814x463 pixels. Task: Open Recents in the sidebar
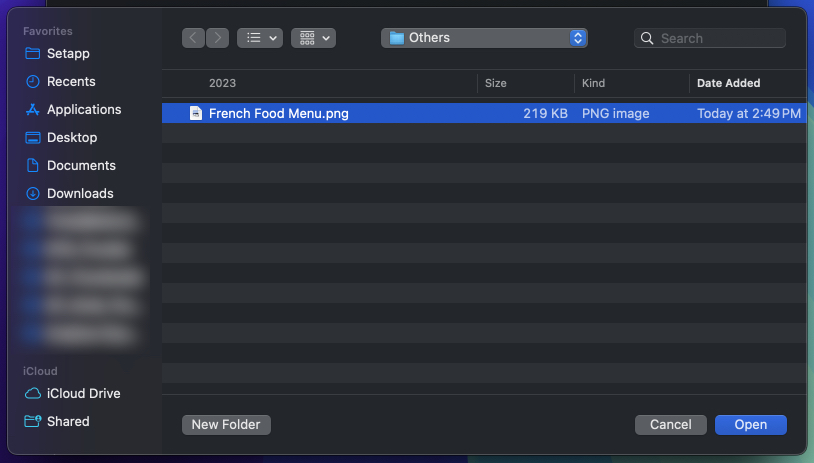(71, 81)
